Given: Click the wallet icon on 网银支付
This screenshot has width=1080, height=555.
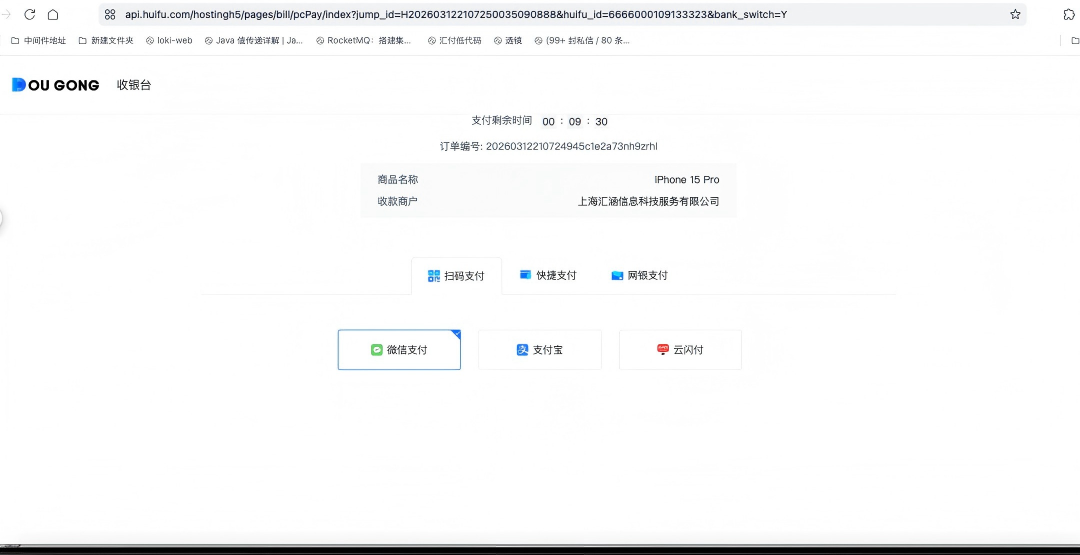Looking at the screenshot, I should [617, 275].
